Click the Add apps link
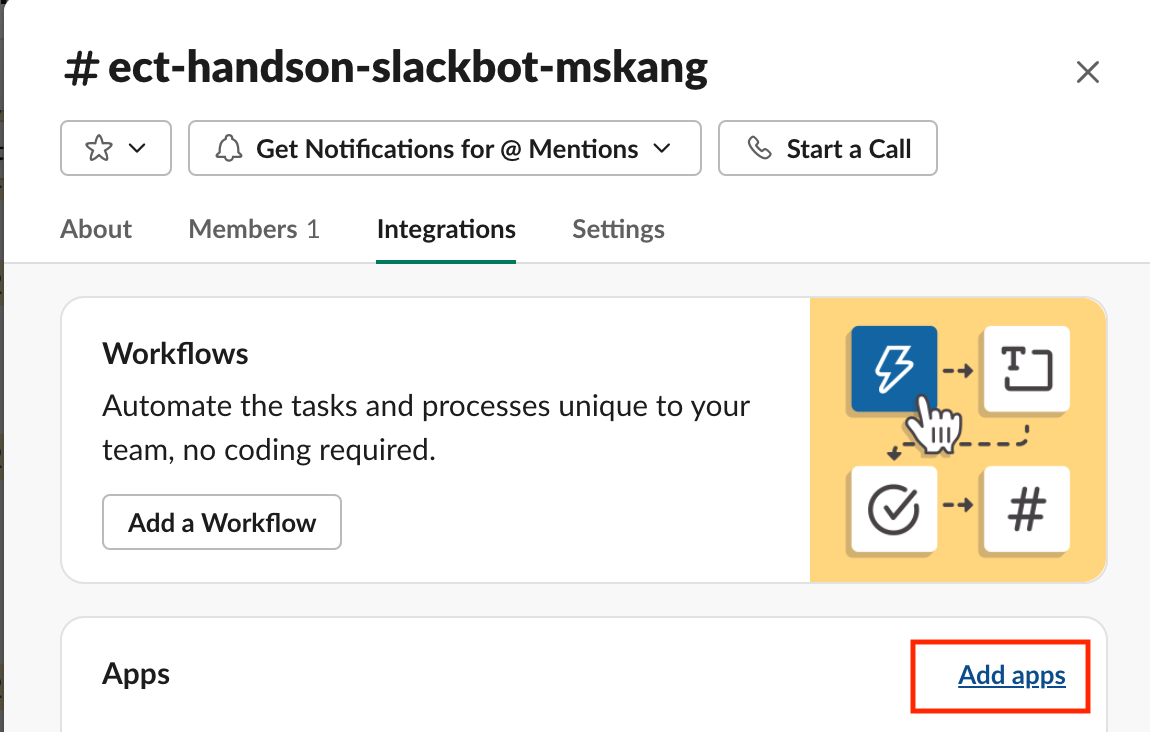Screen dimensions: 1150x732 1011,676
